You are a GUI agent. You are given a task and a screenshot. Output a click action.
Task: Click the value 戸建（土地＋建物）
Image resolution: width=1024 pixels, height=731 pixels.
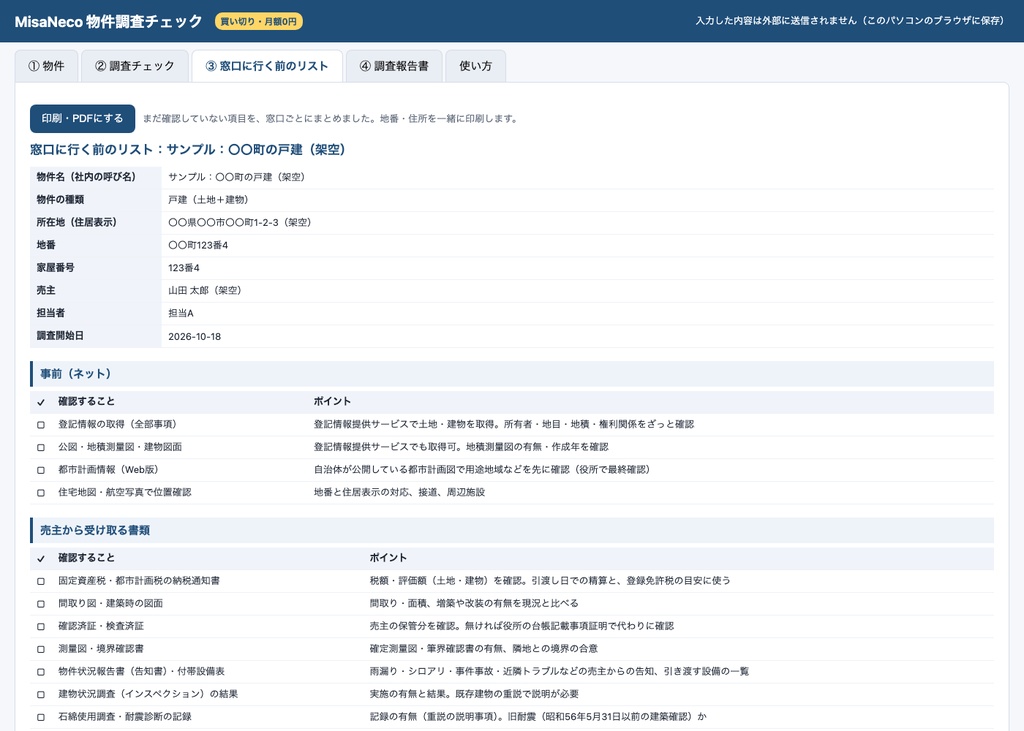208,200
